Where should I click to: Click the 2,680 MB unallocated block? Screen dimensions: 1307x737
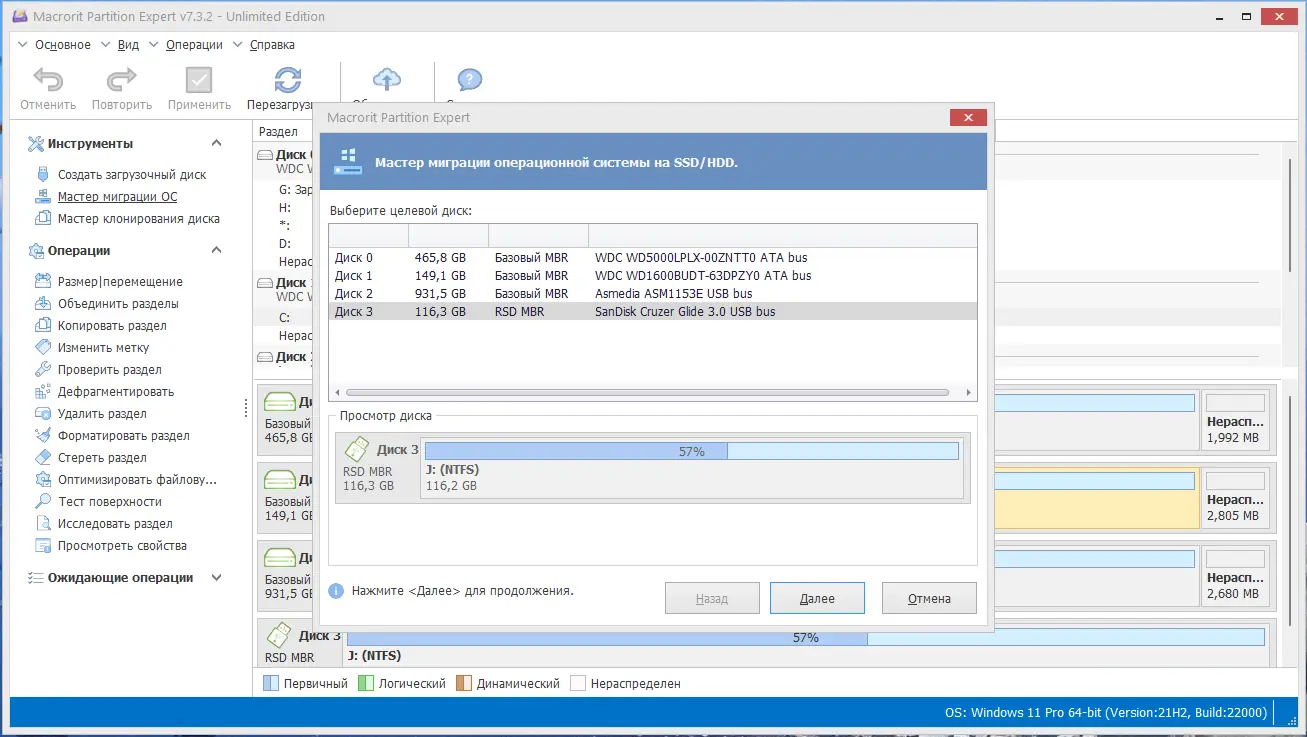(x=1236, y=575)
